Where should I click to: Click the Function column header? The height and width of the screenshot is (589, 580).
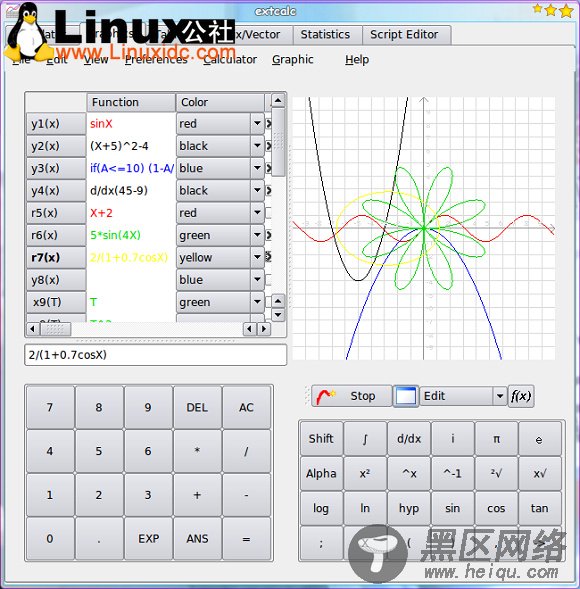coord(131,102)
